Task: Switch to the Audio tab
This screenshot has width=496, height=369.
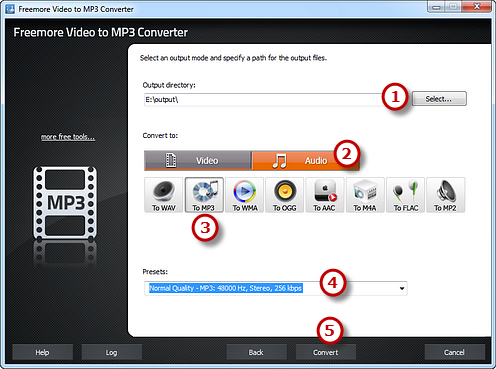Action: coord(306,161)
